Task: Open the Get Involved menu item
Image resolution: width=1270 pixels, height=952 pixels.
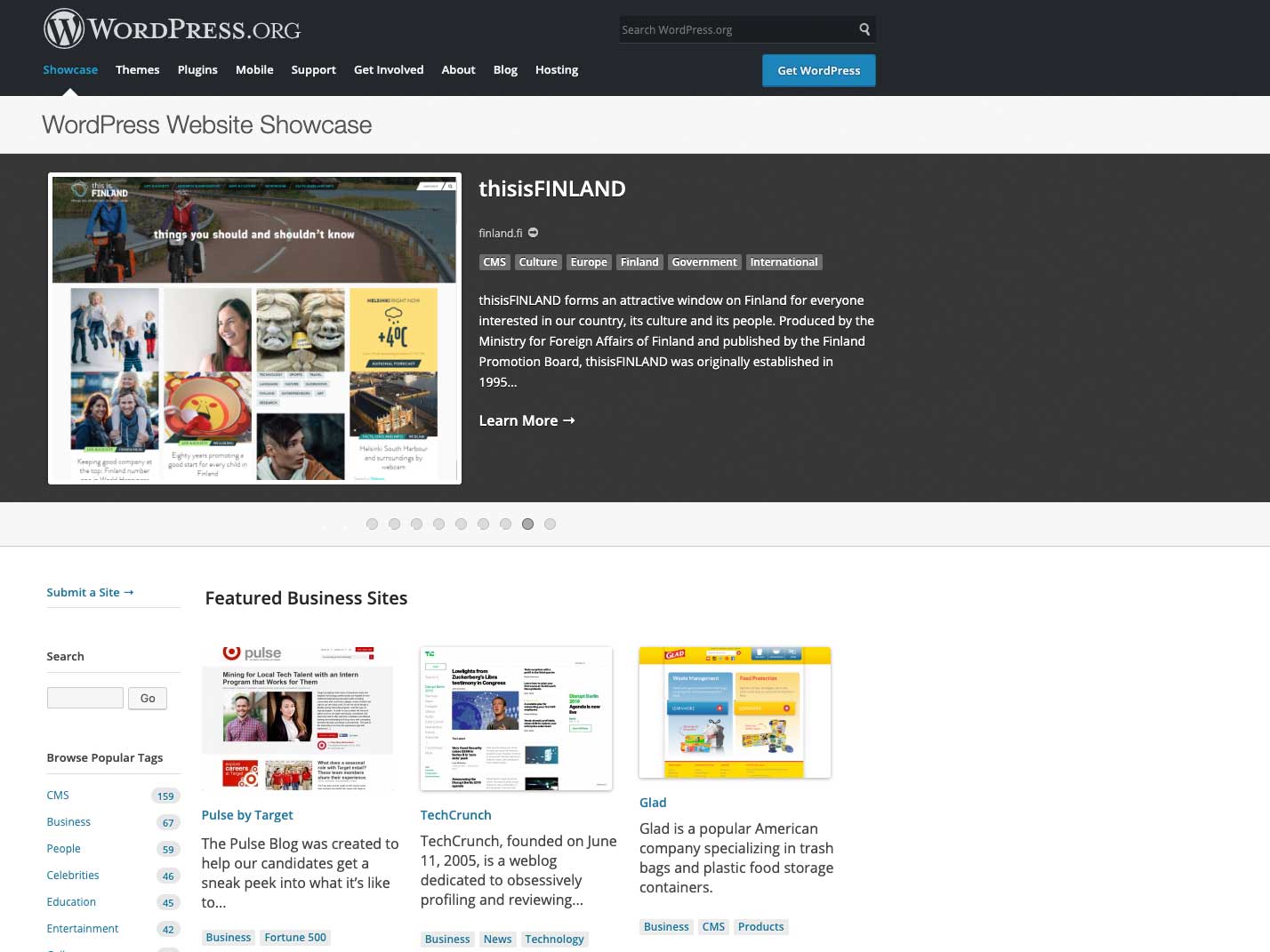Action: 389,69
